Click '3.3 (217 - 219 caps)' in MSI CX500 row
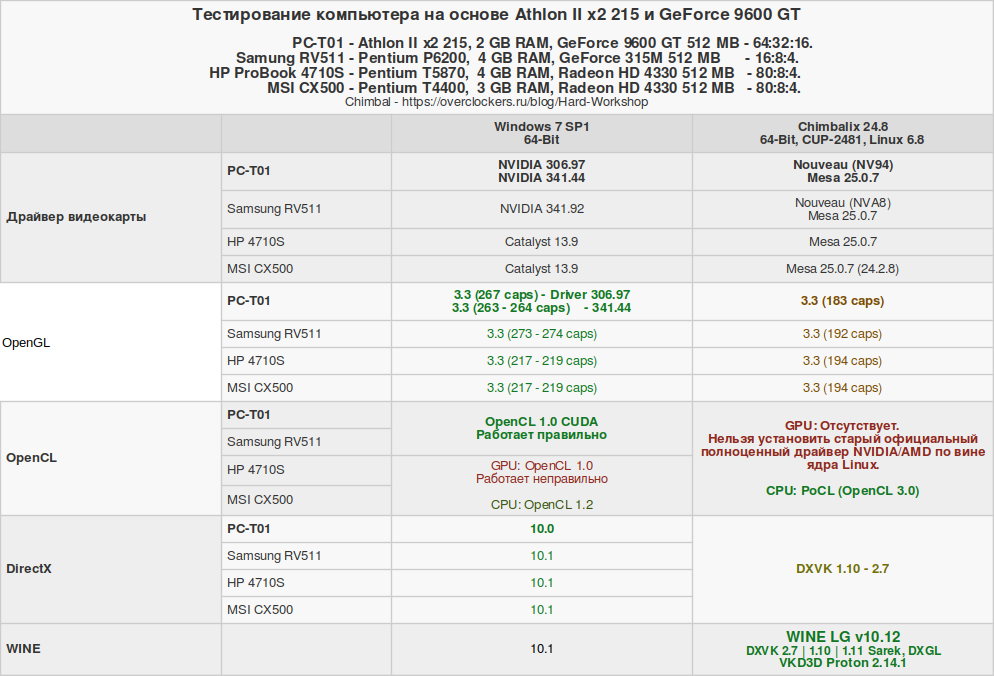 point(541,388)
